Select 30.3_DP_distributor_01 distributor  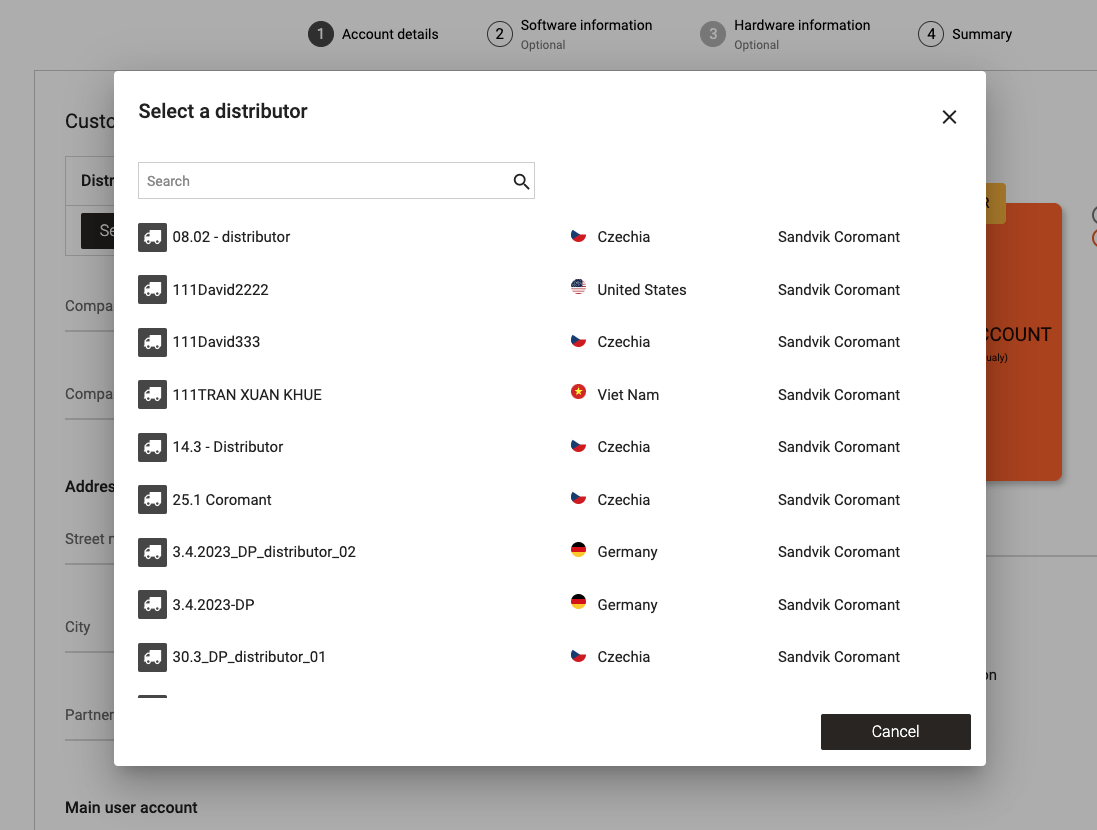[x=249, y=657]
